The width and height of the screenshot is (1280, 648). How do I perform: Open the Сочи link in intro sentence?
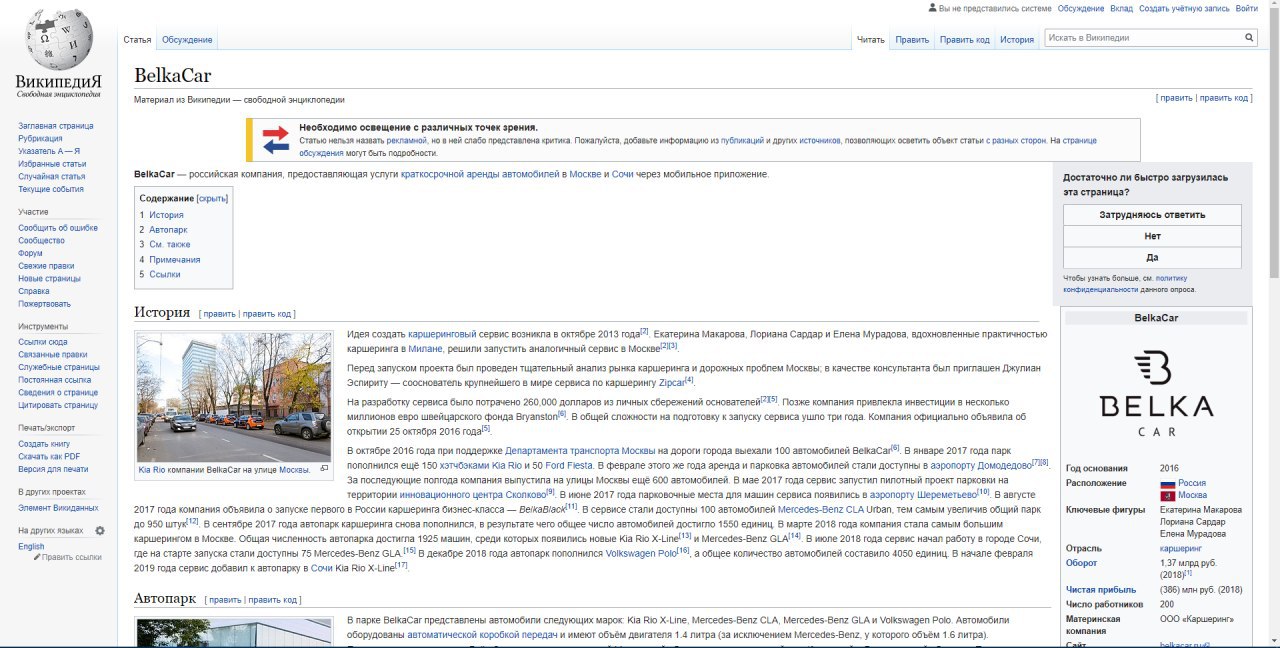tap(622, 174)
